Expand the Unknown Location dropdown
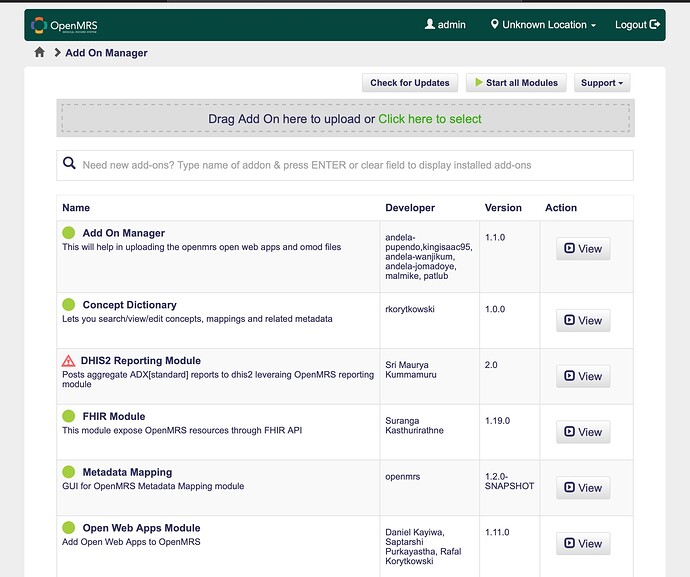 tap(543, 25)
